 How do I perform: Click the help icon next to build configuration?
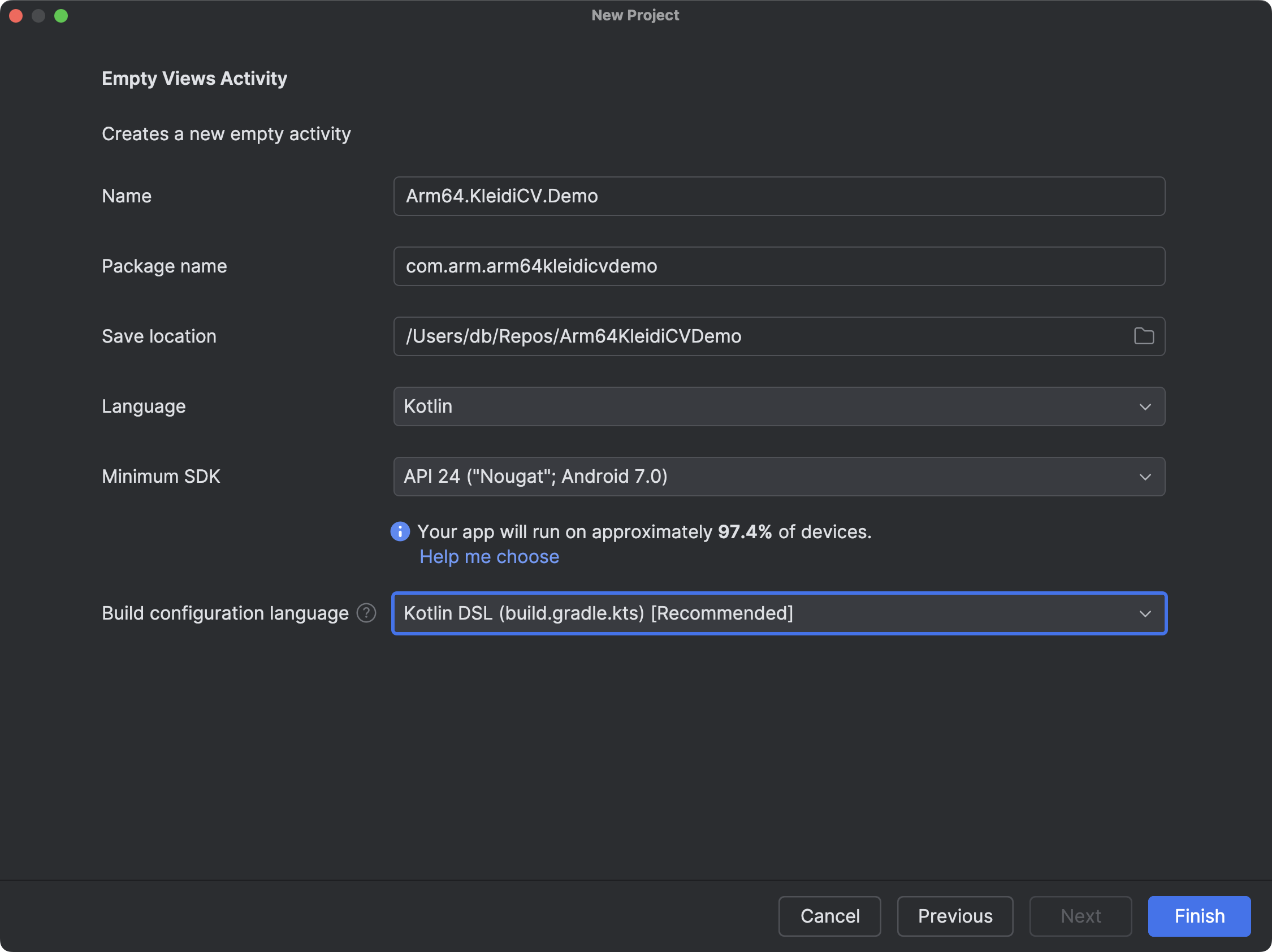(369, 612)
